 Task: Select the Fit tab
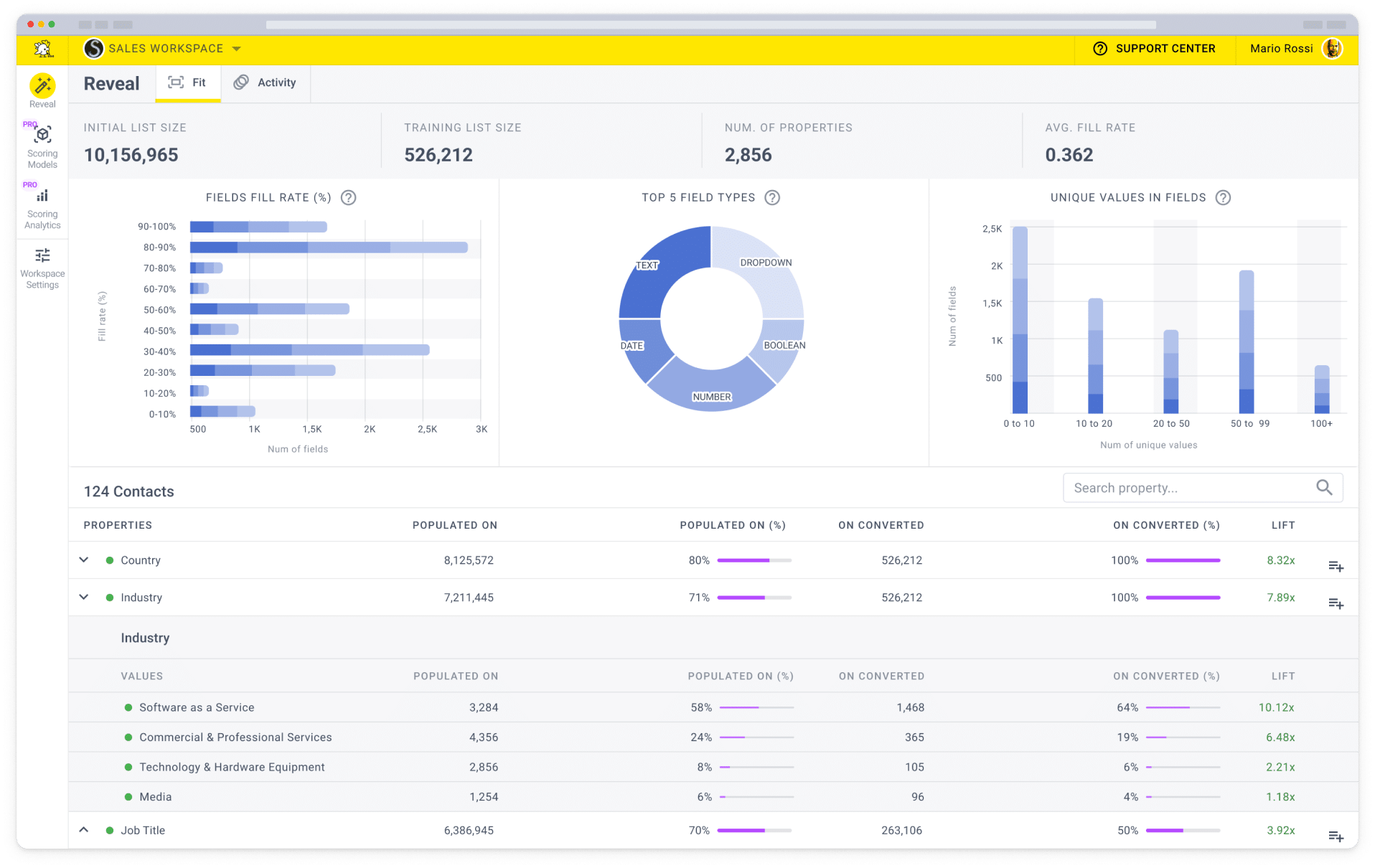coord(188,82)
